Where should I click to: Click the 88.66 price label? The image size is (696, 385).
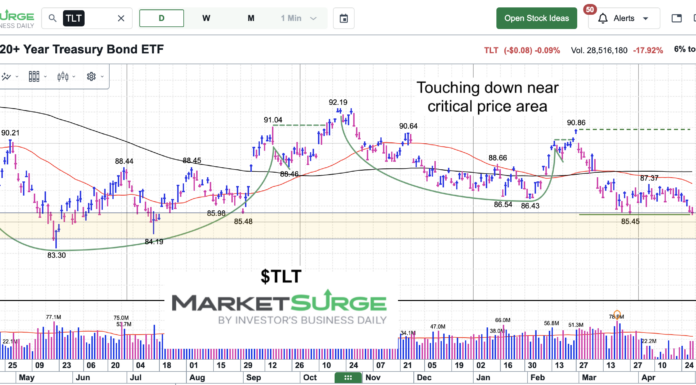tap(498, 158)
